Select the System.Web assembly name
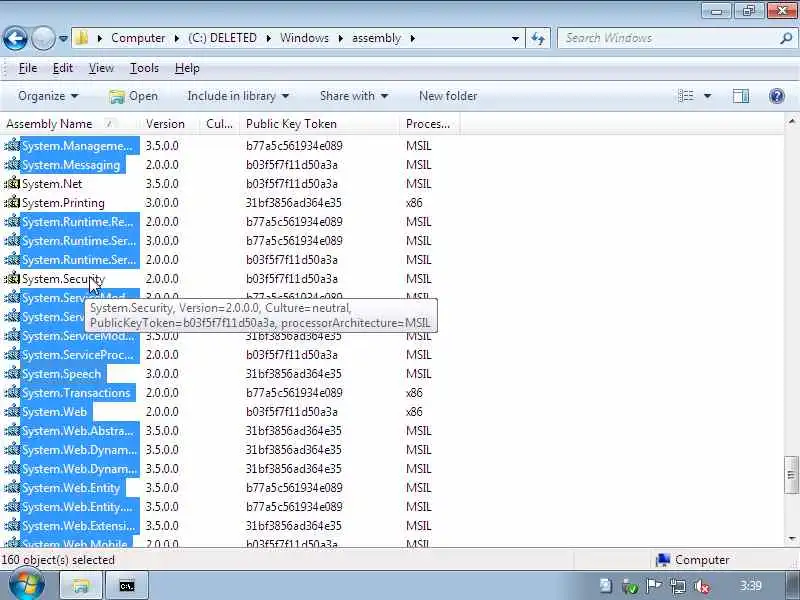Screen dimensions: 800x600 tap(55, 412)
